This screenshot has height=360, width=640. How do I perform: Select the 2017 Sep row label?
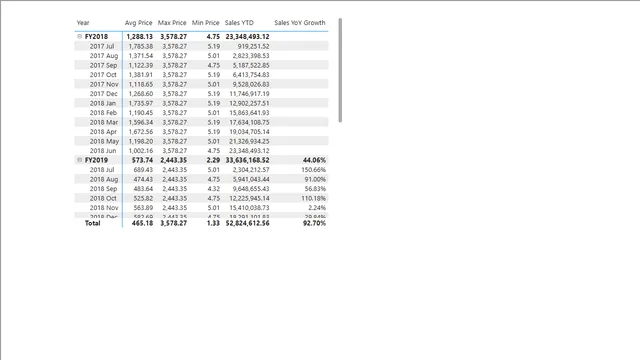pyautogui.click(x=103, y=65)
